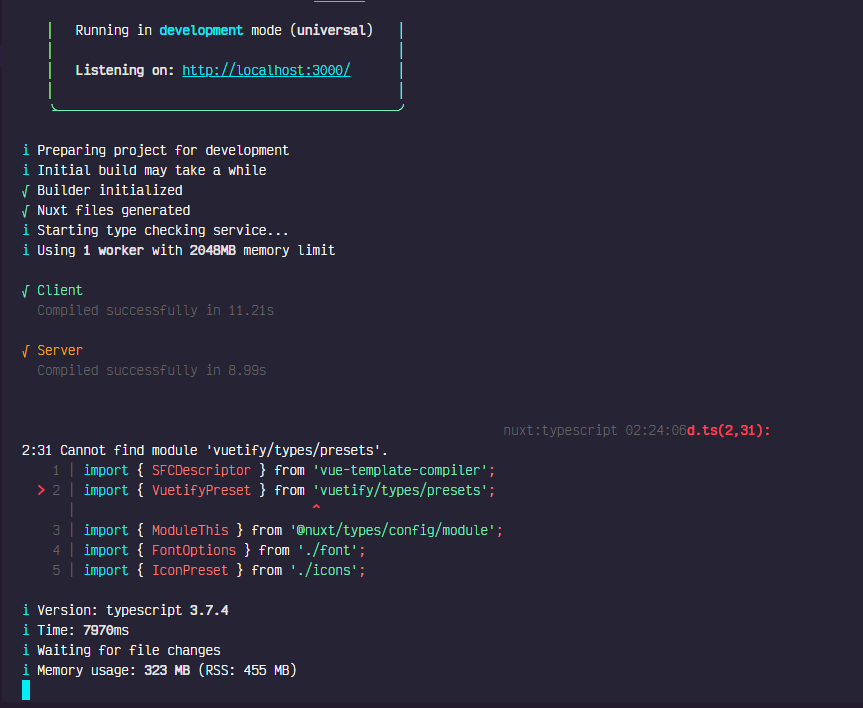The height and width of the screenshot is (708, 863).
Task: Click the red error arrow beside line 2
Action: pyautogui.click(x=41, y=490)
